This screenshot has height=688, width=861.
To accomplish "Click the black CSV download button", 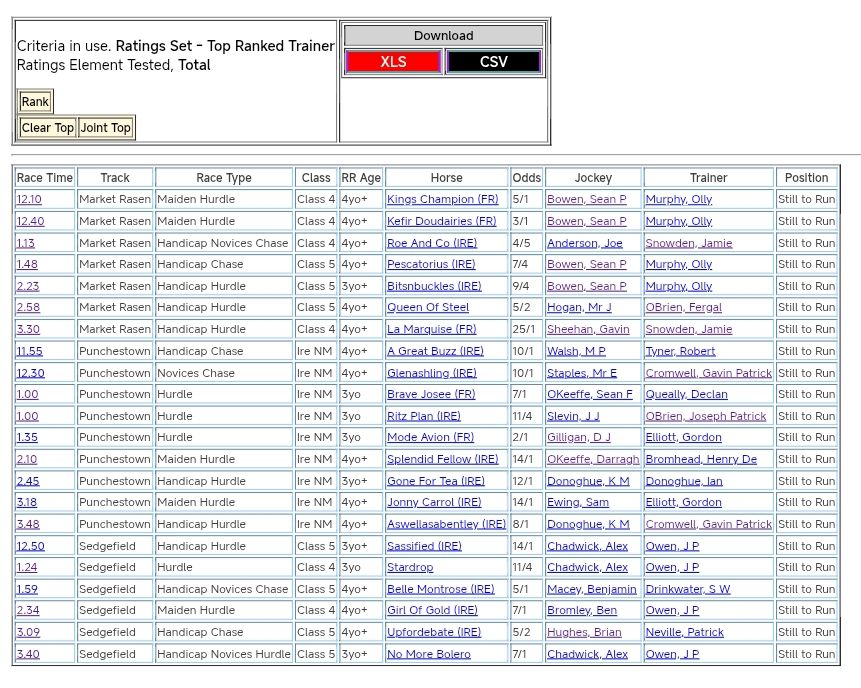I will pos(493,62).
